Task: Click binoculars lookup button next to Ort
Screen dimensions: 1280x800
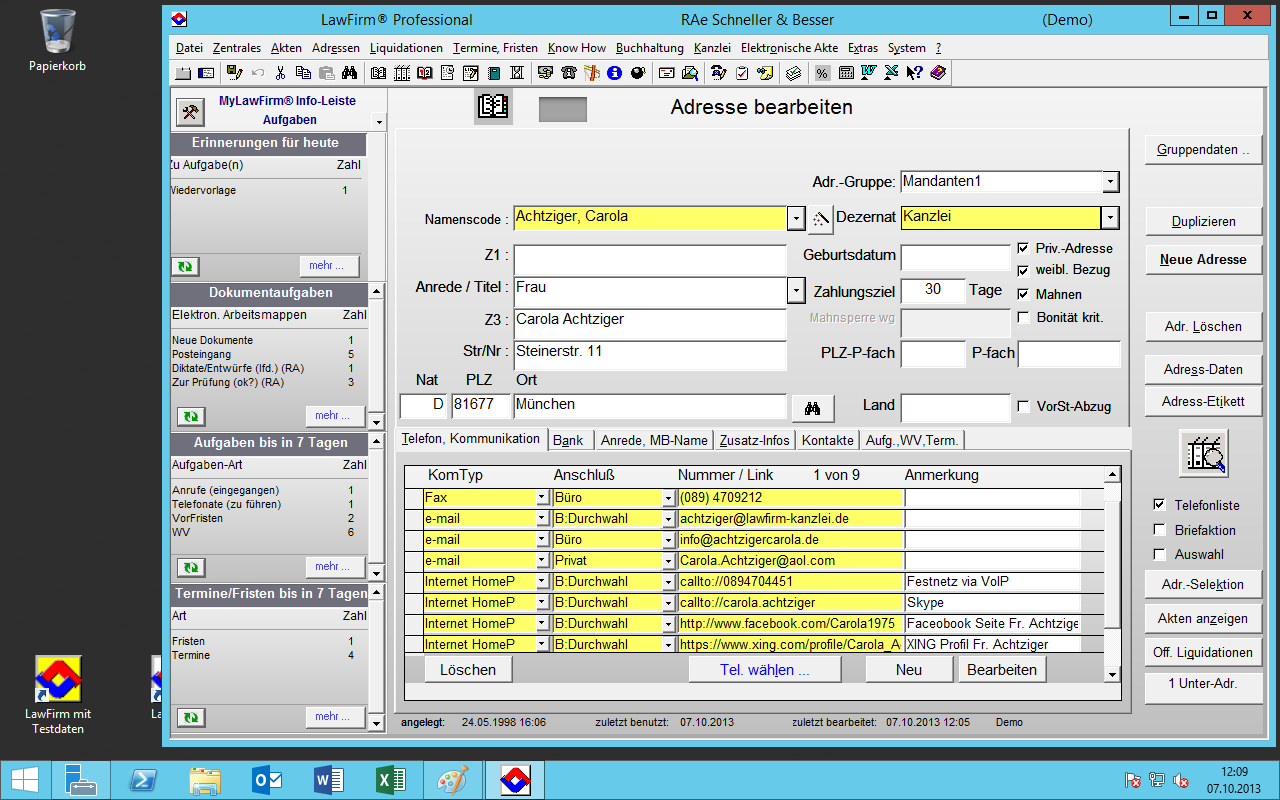Action: coord(813,407)
